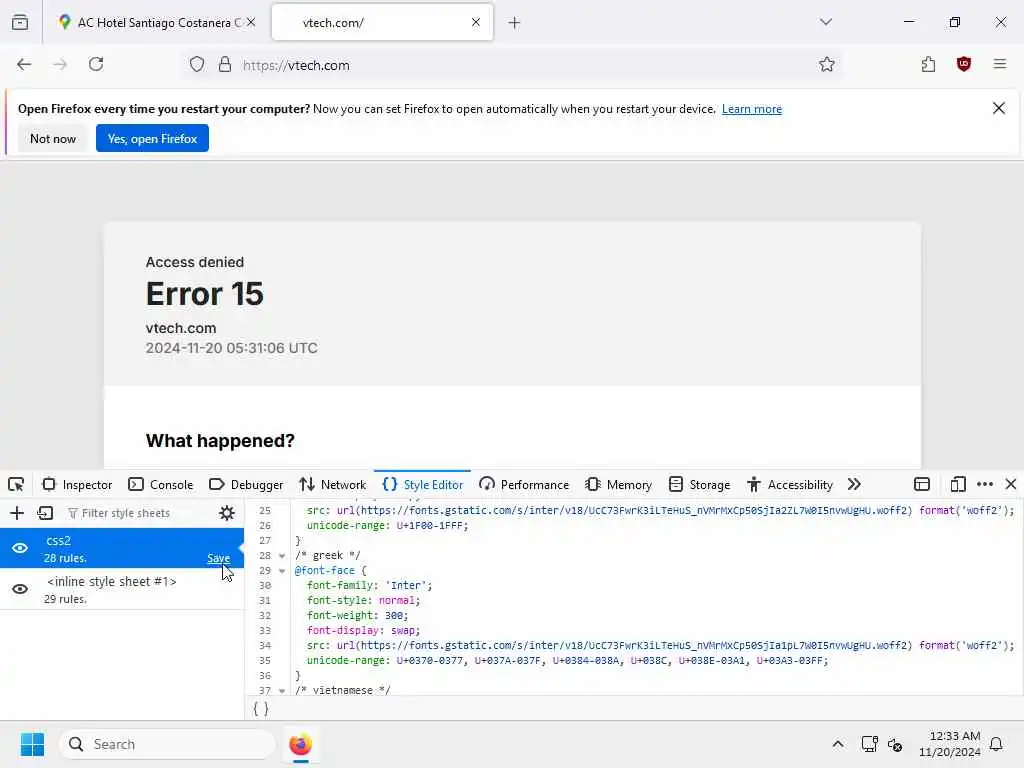
Task: Toggle visibility of inline style sheet #1
Action: [20, 589]
